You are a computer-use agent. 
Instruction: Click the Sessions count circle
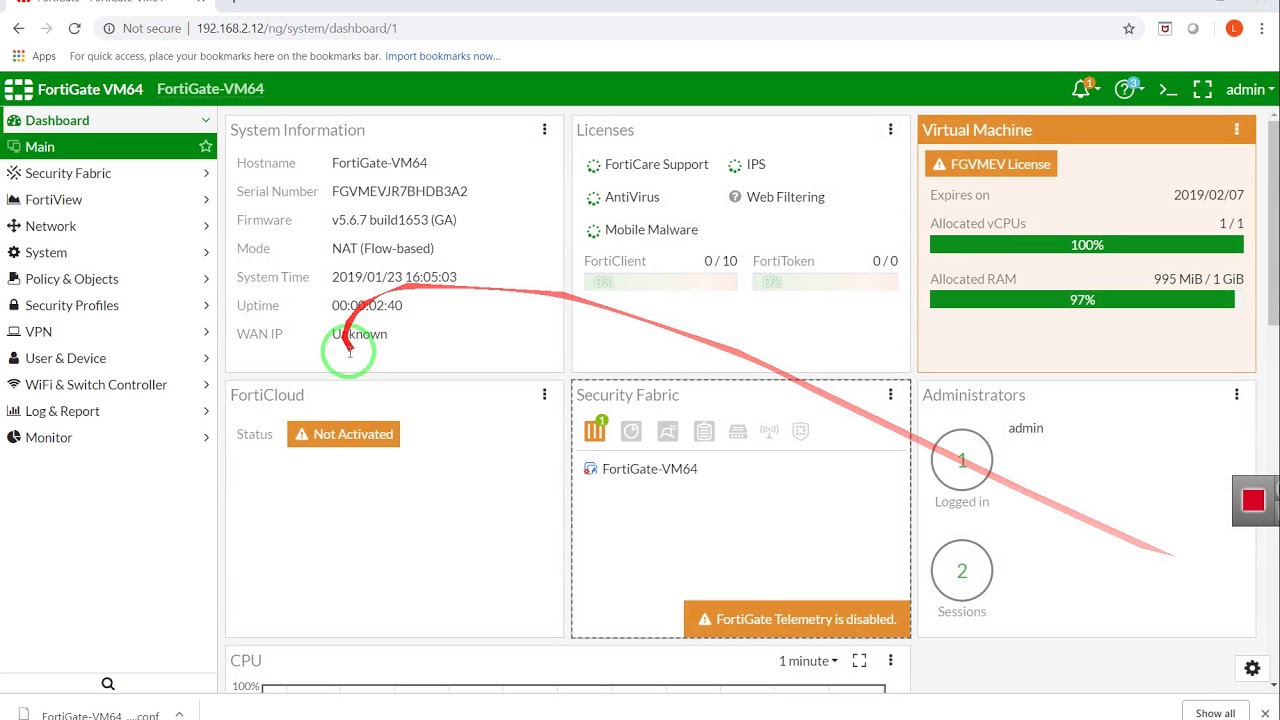[962, 571]
